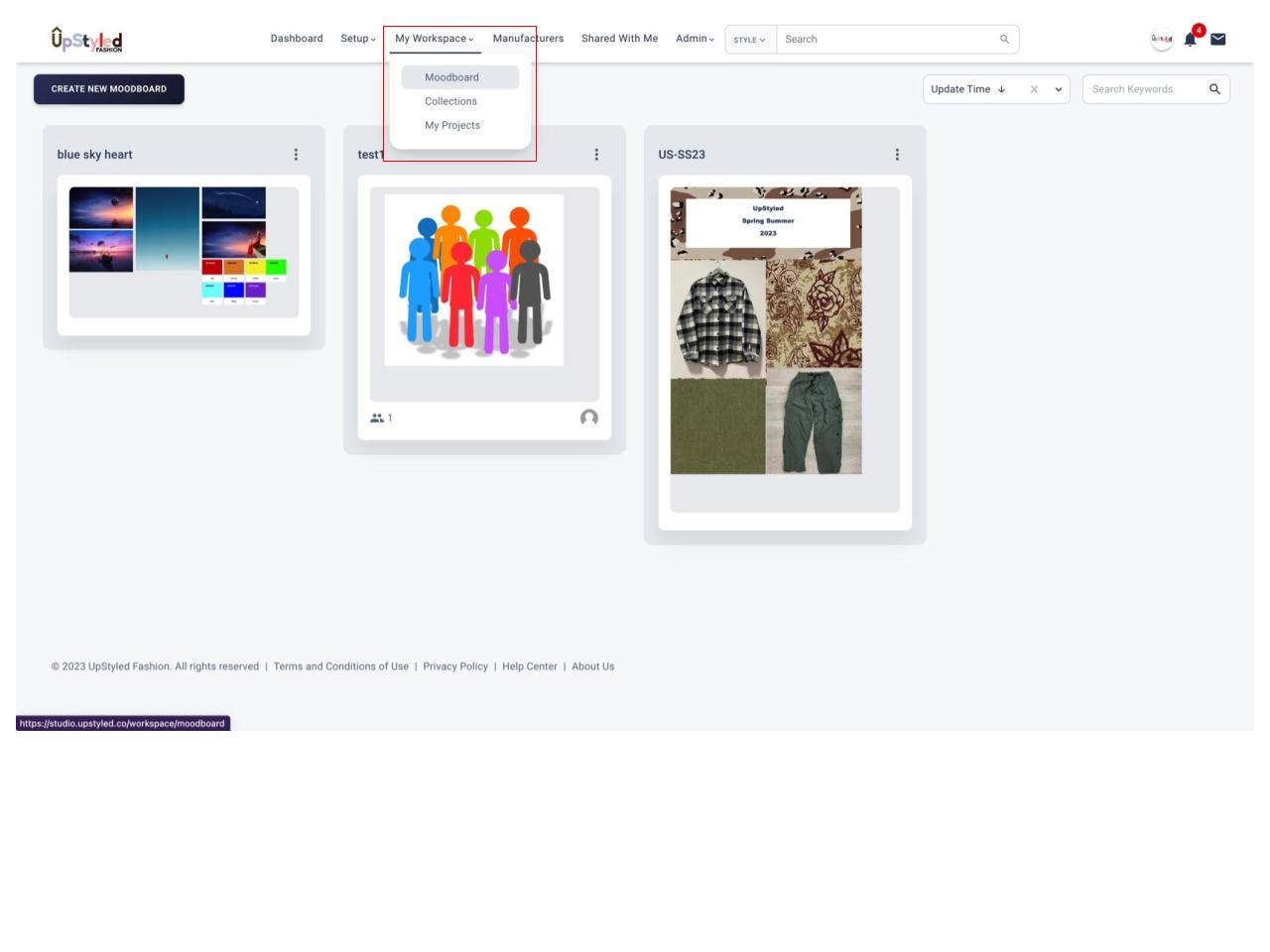Click the user profile avatar
Viewport: 1270px width, 952px height.
(1161, 40)
